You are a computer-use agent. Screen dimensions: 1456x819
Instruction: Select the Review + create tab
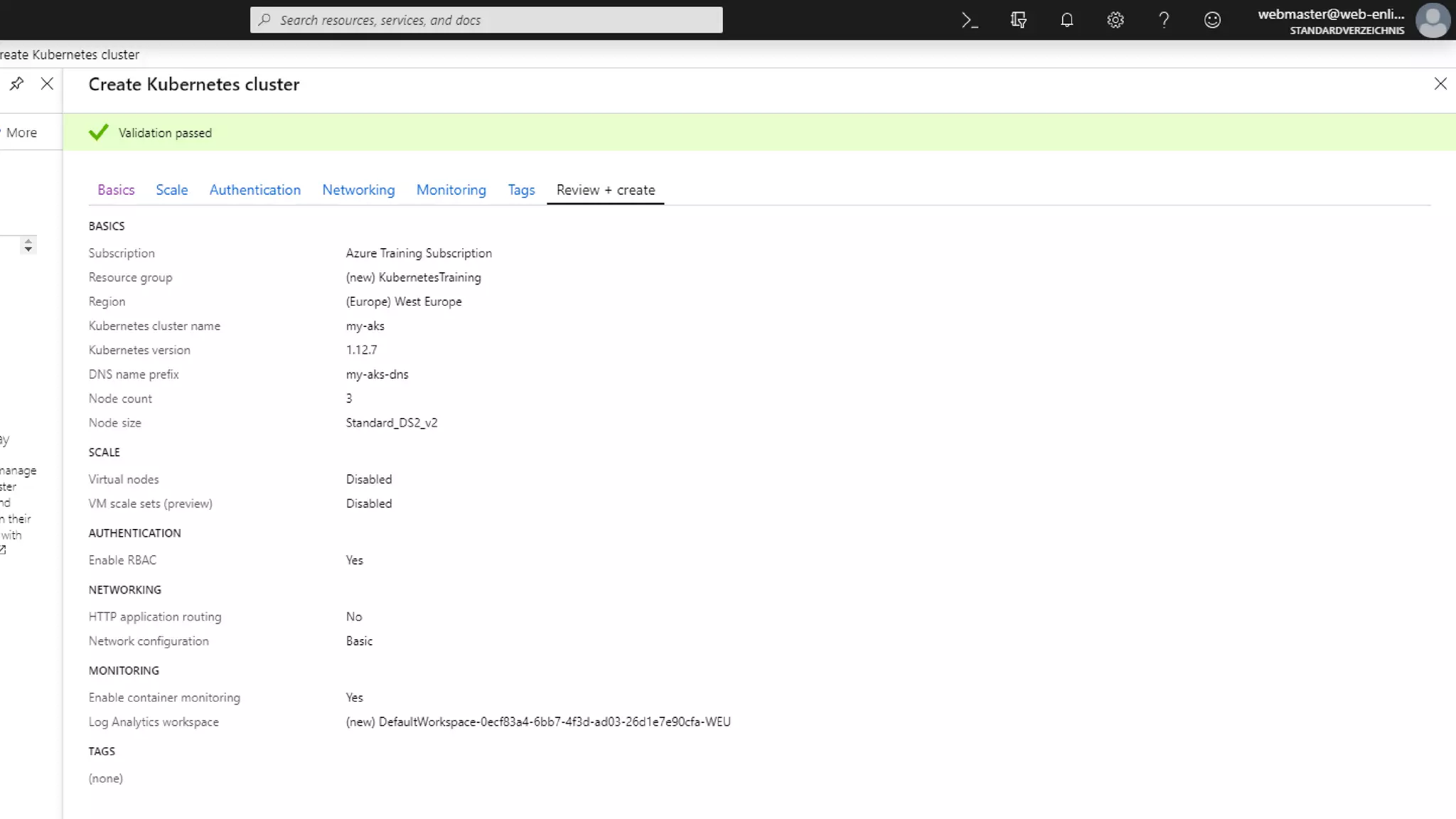[x=605, y=190]
